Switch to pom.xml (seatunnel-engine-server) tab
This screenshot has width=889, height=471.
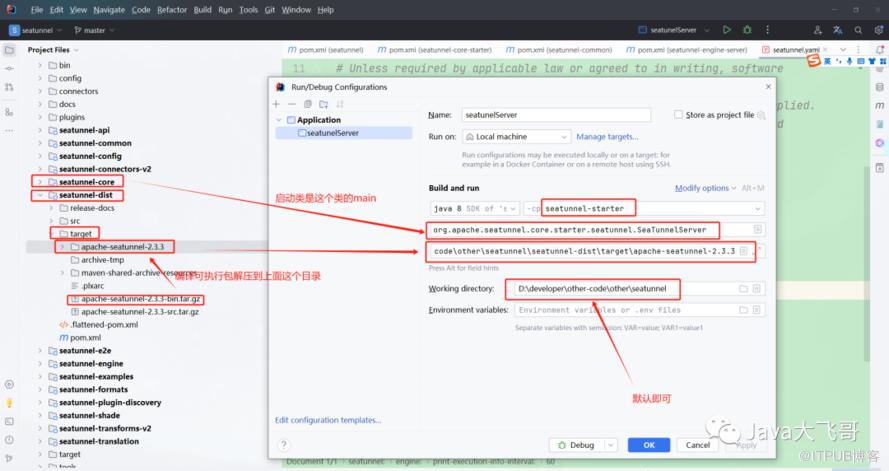coord(686,50)
